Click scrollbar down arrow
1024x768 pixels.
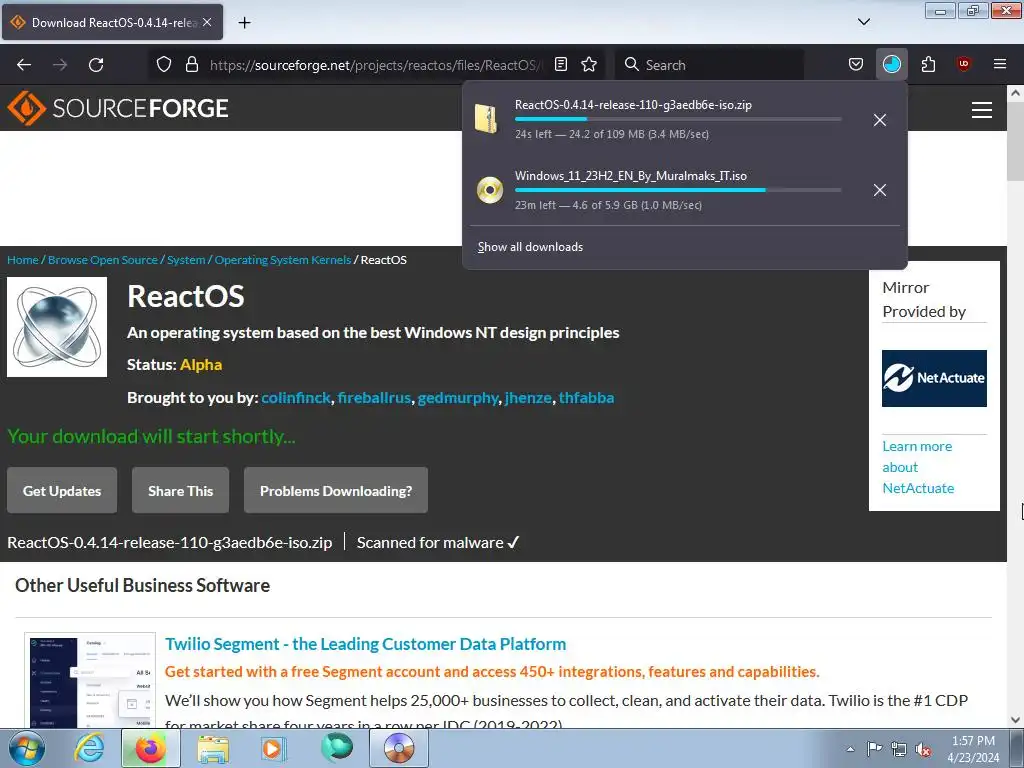tap(1015, 720)
